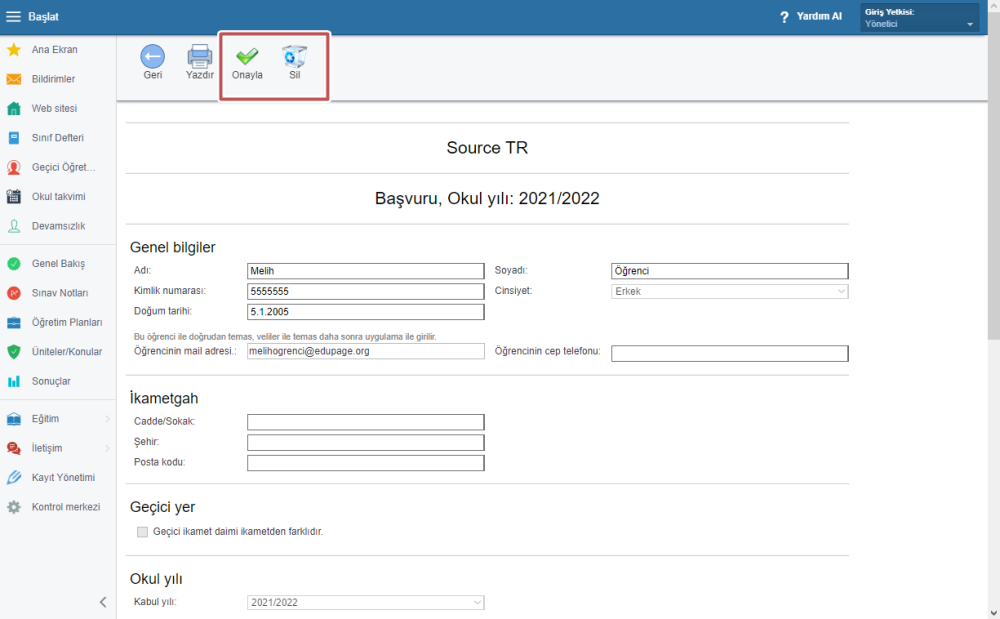This screenshot has width=1000, height=619.
Task: Select Ana Ekran menu label
Action: (x=55, y=50)
